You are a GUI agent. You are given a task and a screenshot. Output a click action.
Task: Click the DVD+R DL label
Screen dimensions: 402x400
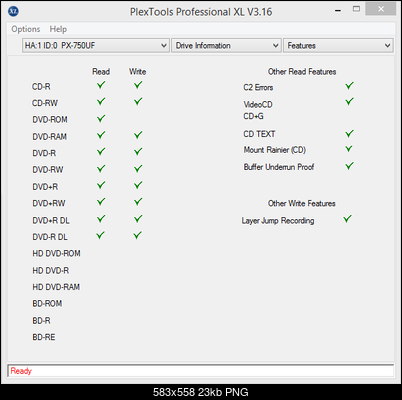point(51,220)
